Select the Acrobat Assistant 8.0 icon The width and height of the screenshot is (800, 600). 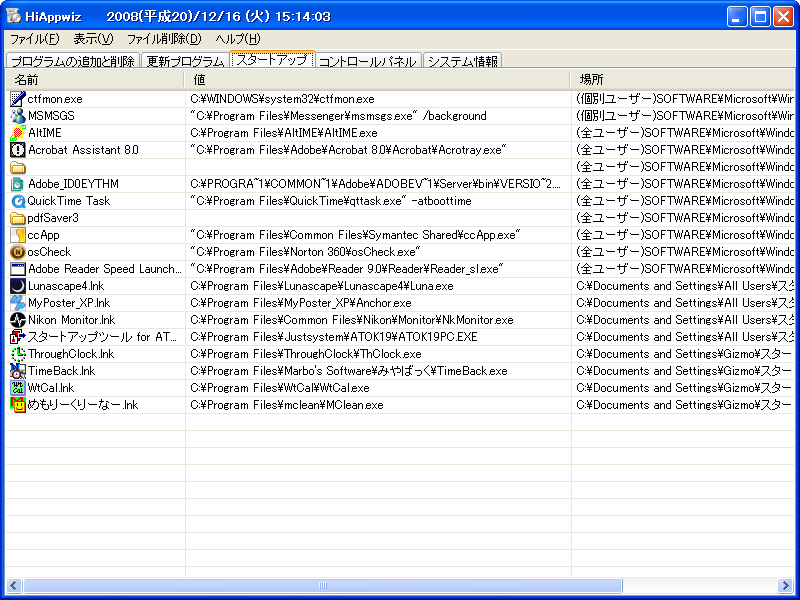[18, 149]
